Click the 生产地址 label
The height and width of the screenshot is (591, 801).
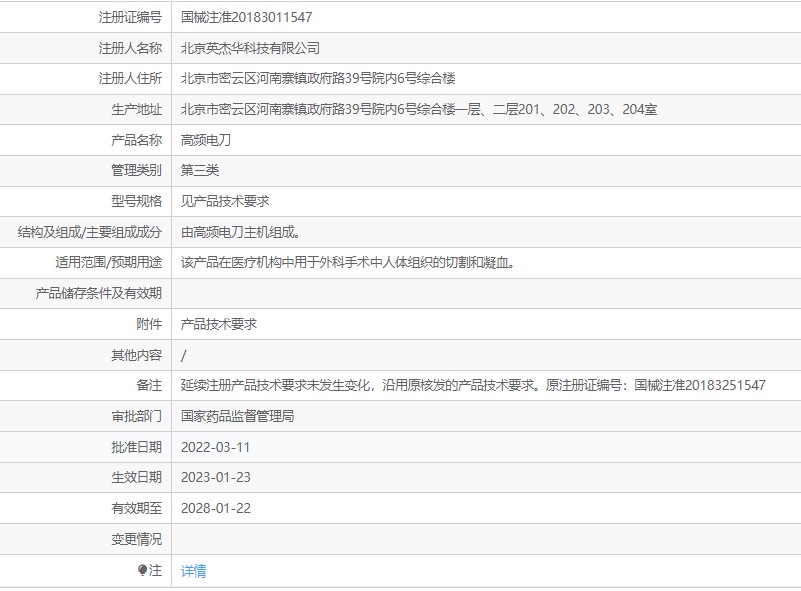(136, 109)
